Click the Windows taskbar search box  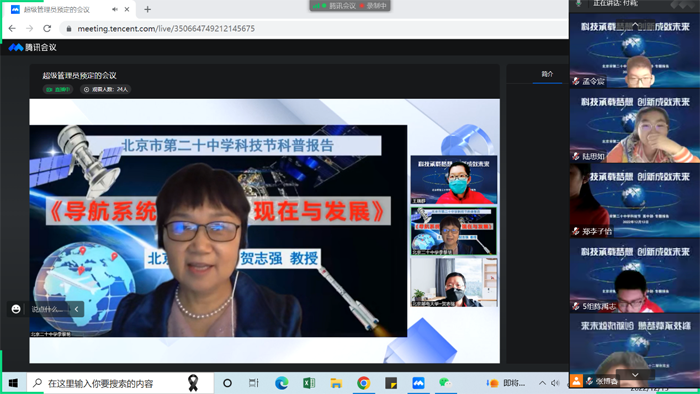point(120,383)
